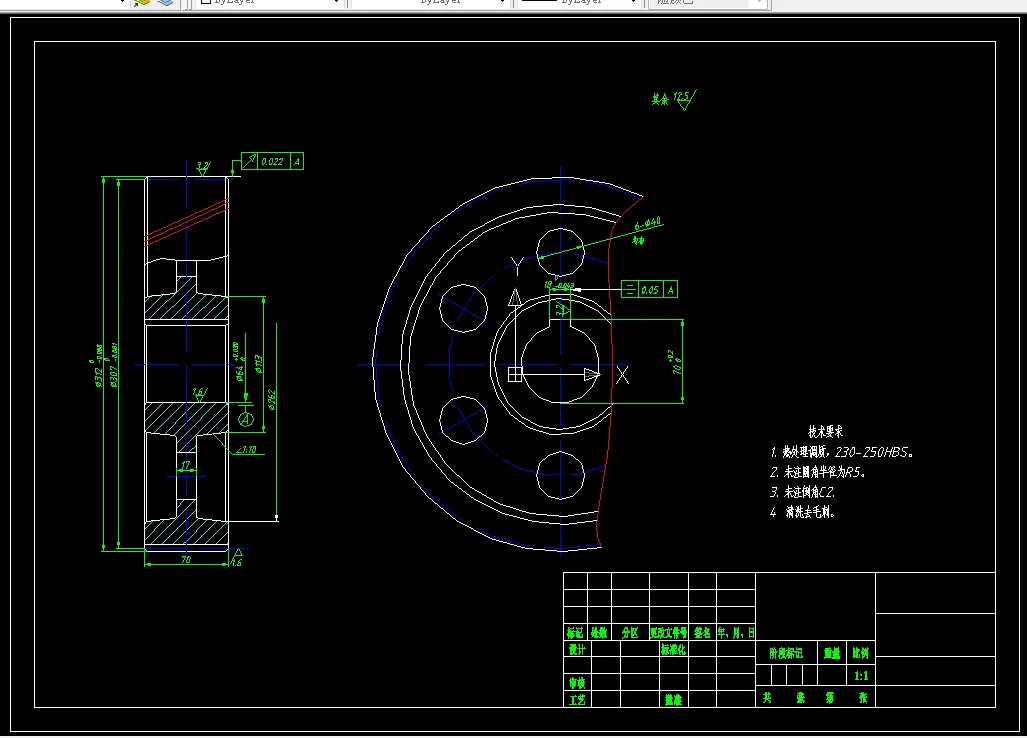Screen dimensions: 1027x738
Task: Pick the bottom φ40 hole circle
Action: (561, 475)
